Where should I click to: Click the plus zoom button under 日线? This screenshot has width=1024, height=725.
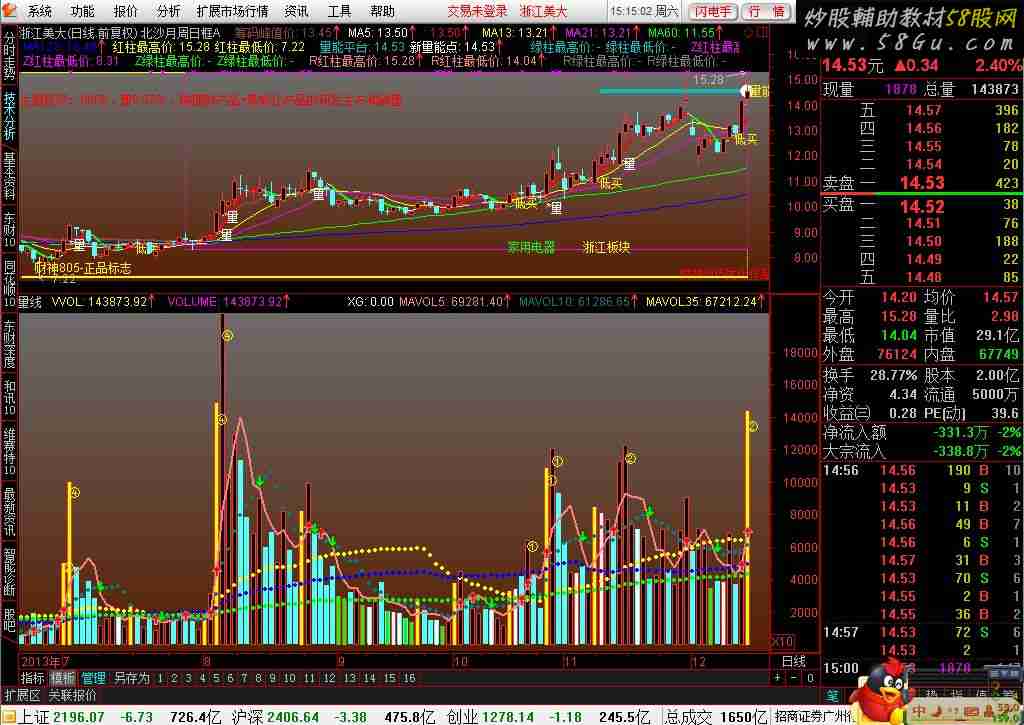pos(777,678)
